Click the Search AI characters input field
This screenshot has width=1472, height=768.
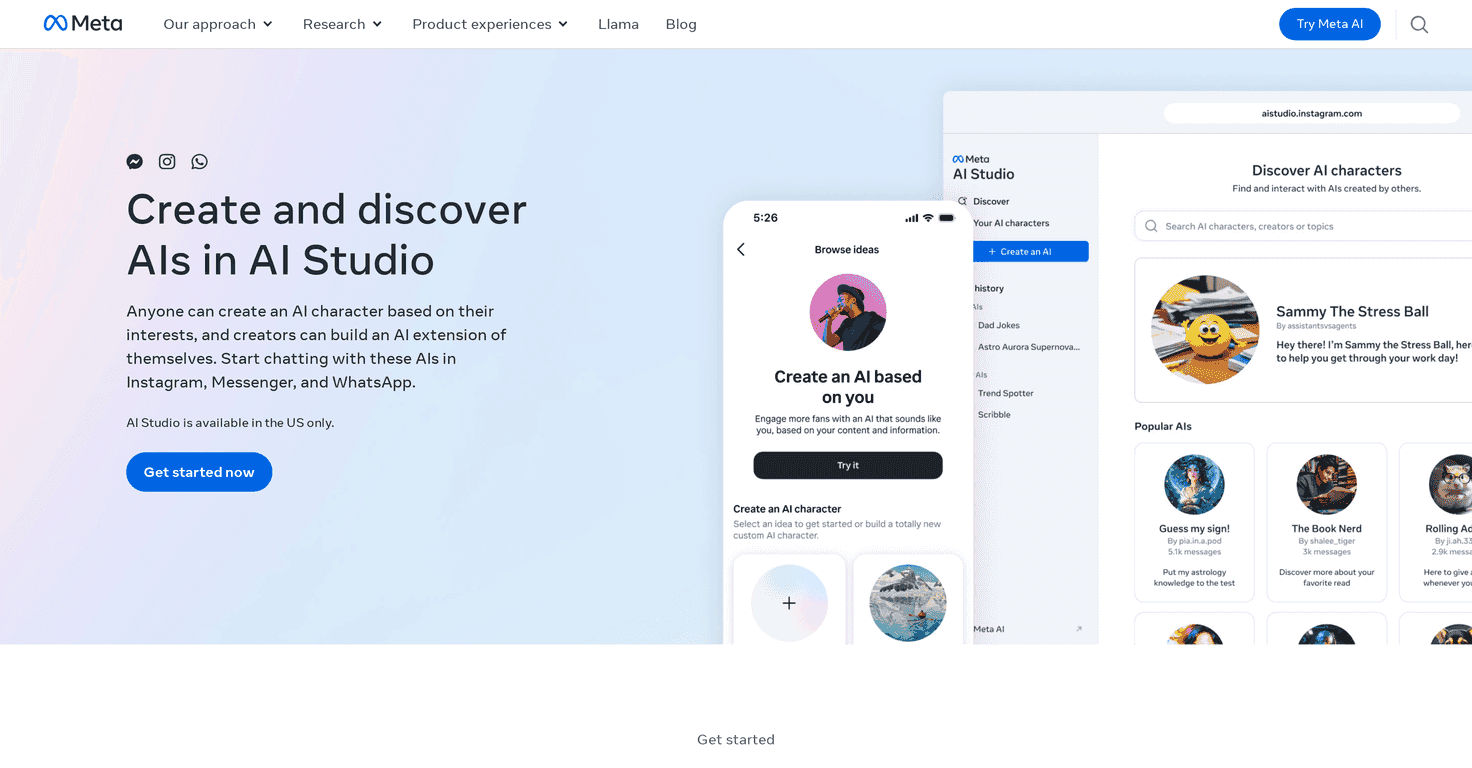coord(1300,226)
